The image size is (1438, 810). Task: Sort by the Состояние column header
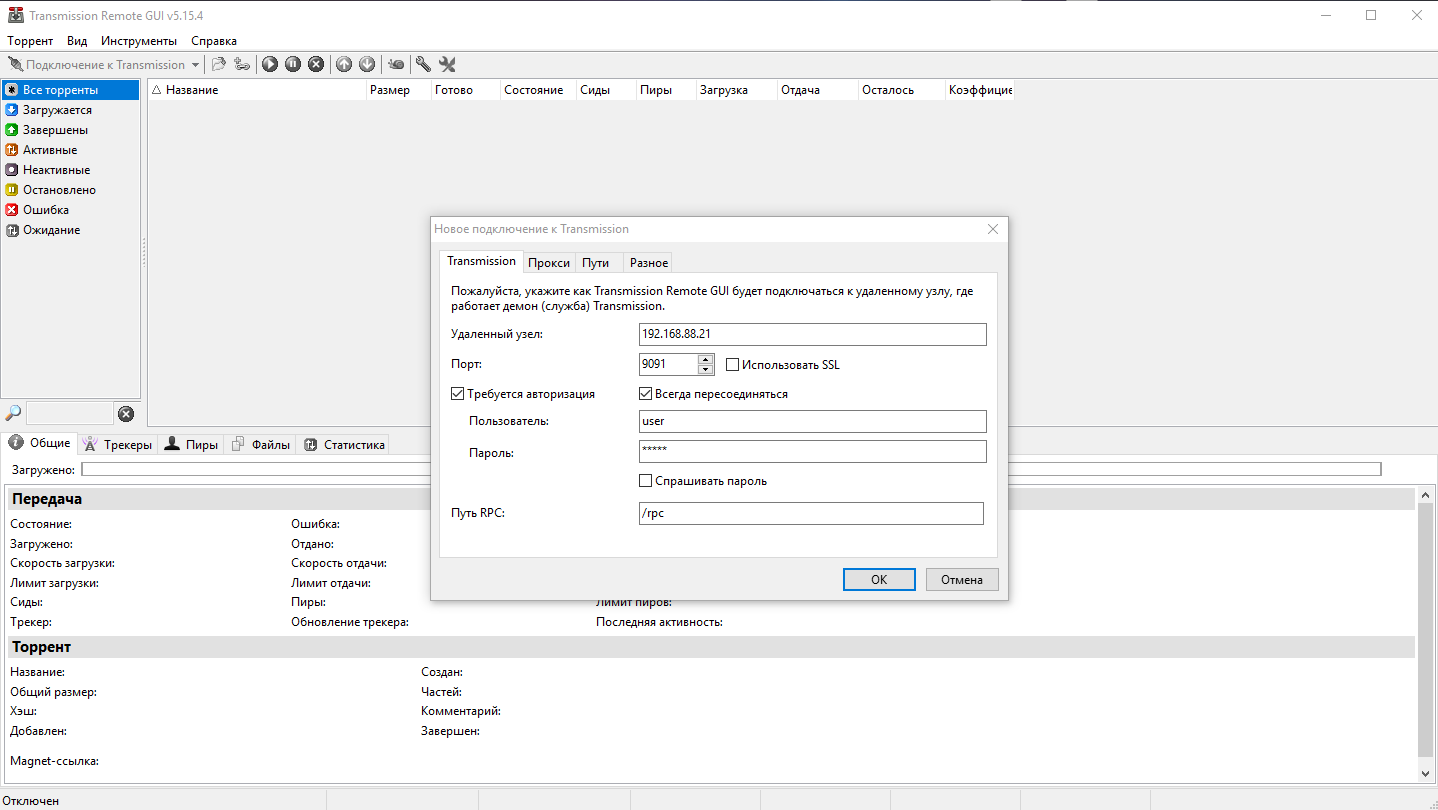coord(539,90)
